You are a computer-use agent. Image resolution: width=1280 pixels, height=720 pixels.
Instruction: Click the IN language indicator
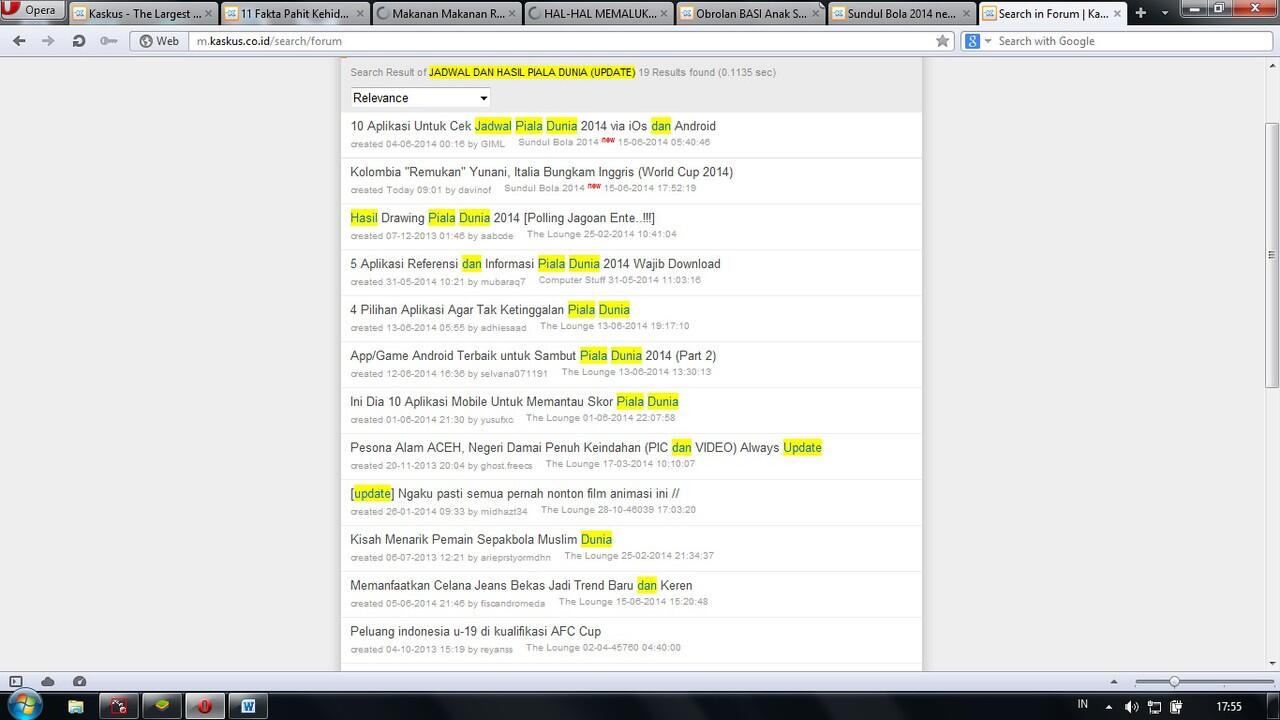coord(1082,705)
